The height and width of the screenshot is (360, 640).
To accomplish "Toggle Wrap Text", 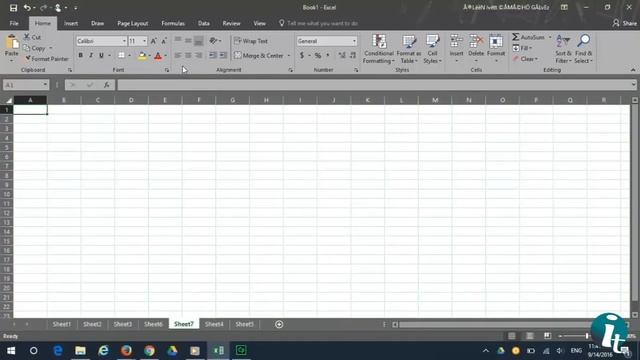I will pyautogui.click(x=251, y=41).
